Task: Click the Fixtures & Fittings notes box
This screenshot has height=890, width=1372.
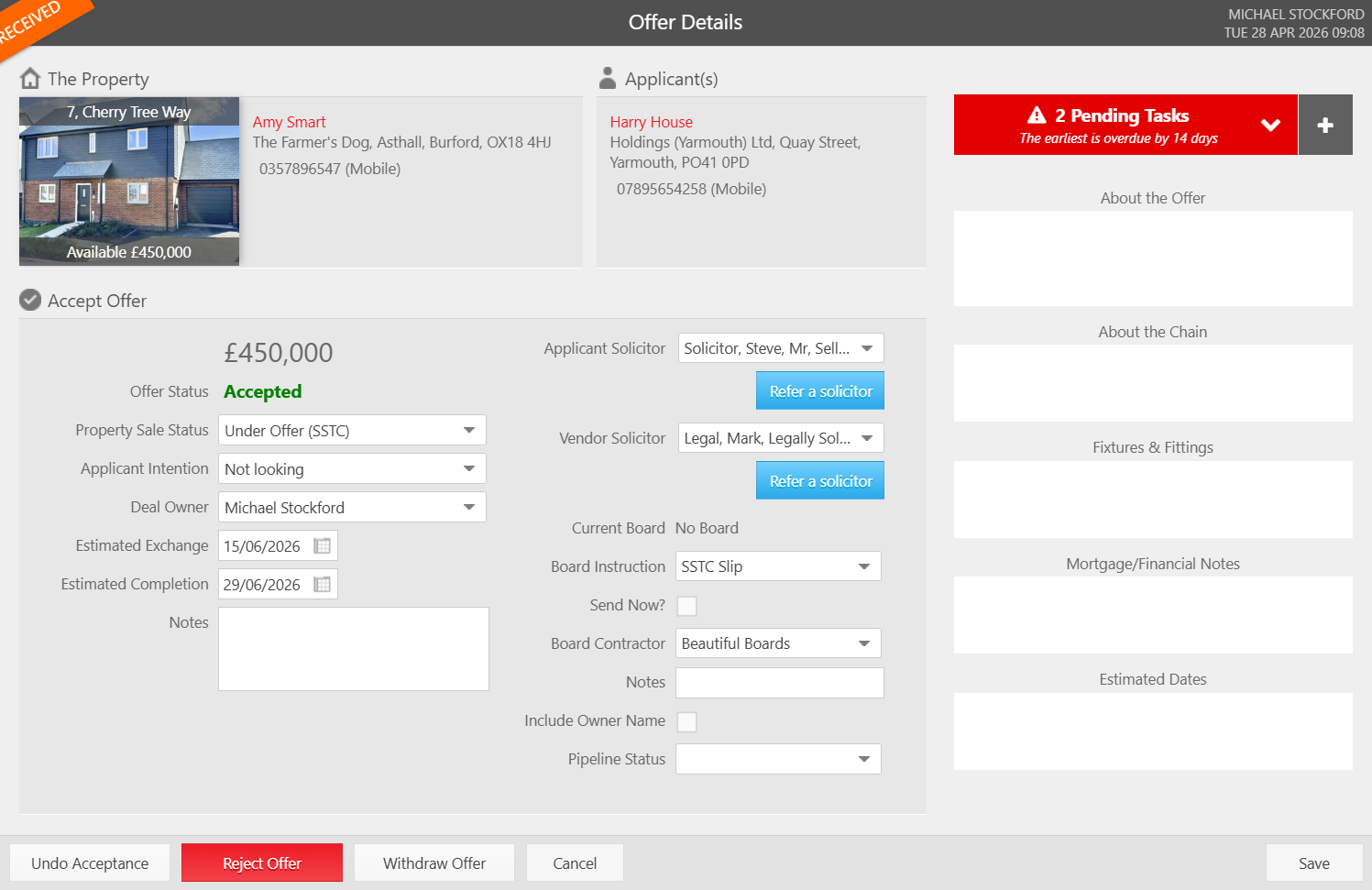Action: (x=1153, y=500)
